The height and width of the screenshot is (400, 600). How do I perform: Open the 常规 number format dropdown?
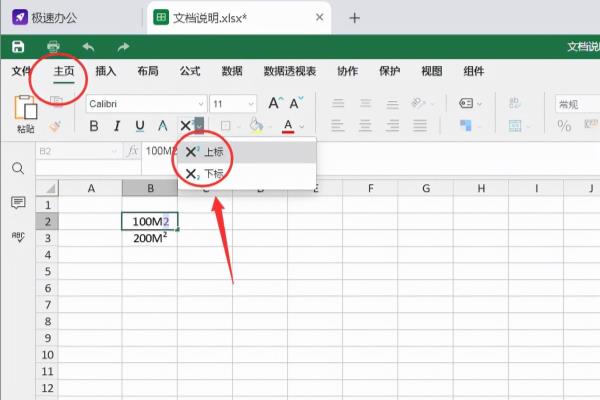577,104
